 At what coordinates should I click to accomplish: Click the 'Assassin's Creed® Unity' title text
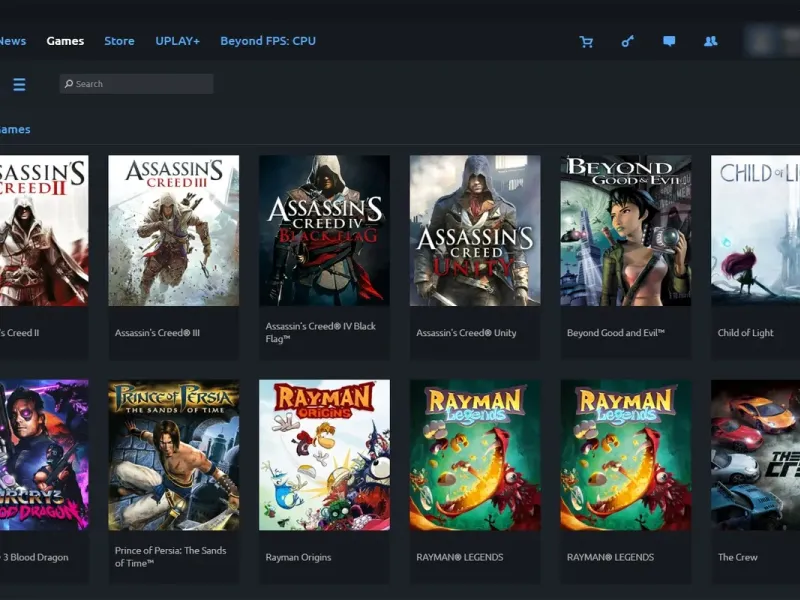point(466,333)
